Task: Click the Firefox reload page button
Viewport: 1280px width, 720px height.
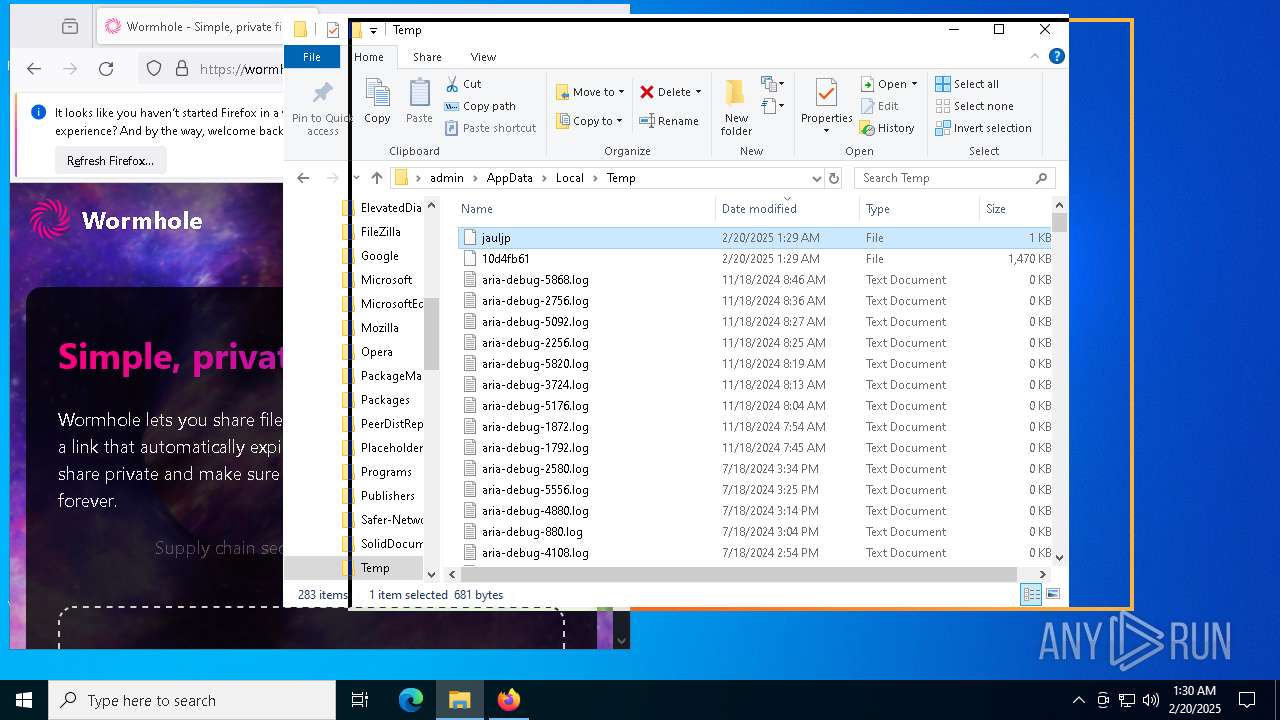Action: tap(106, 69)
